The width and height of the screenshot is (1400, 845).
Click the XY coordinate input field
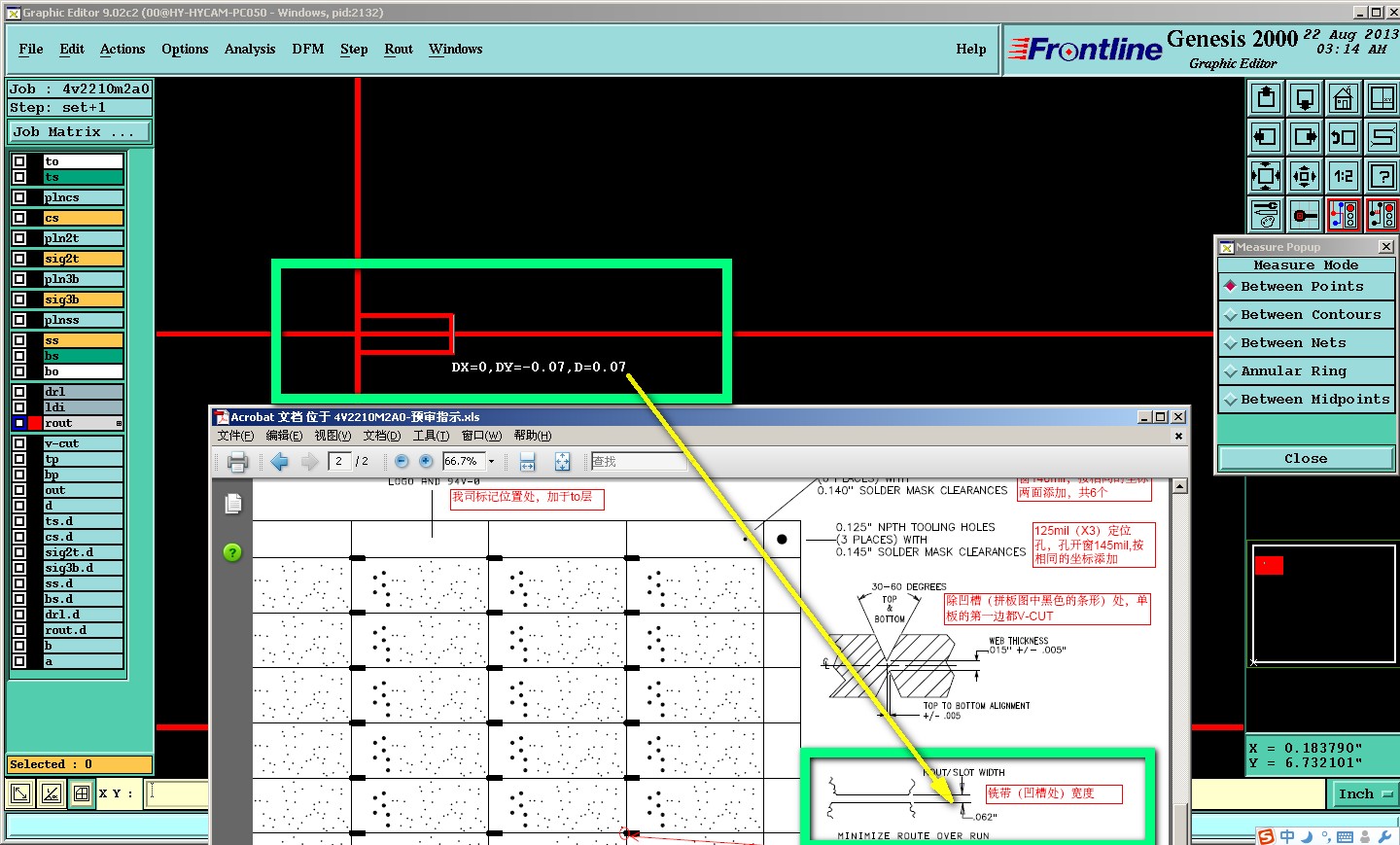[177, 793]
